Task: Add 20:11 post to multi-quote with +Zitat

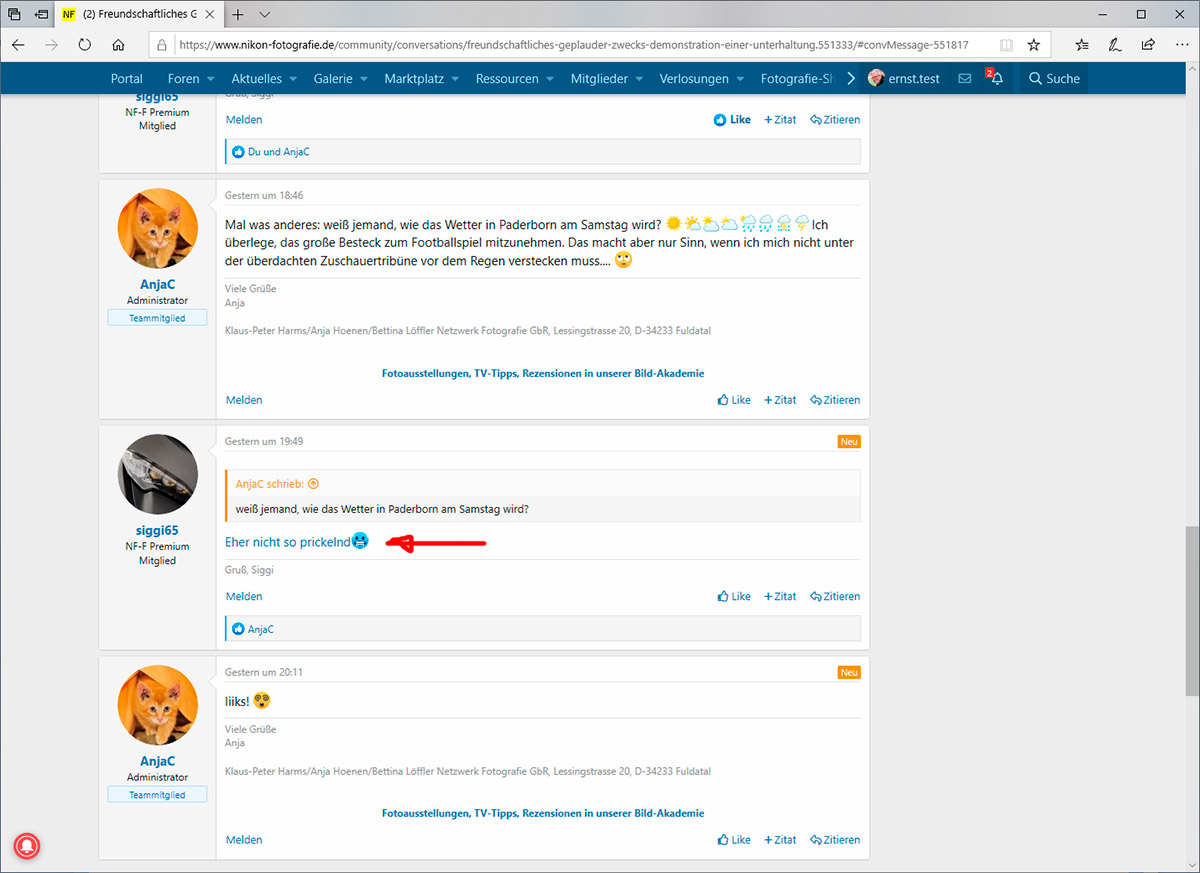Action: click(x=780, y=840)
